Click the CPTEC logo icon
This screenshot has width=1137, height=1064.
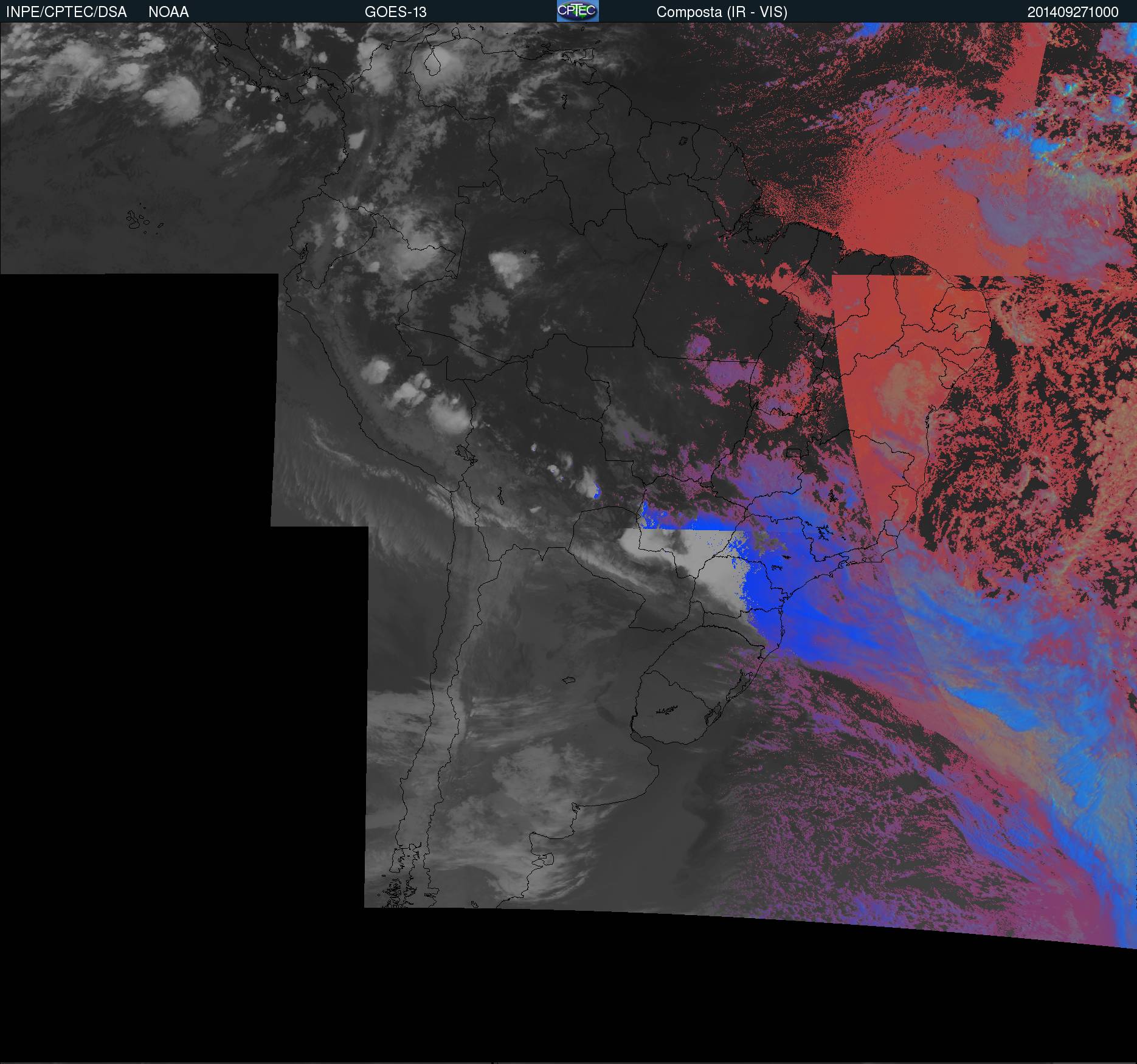[x=578, y=11]
